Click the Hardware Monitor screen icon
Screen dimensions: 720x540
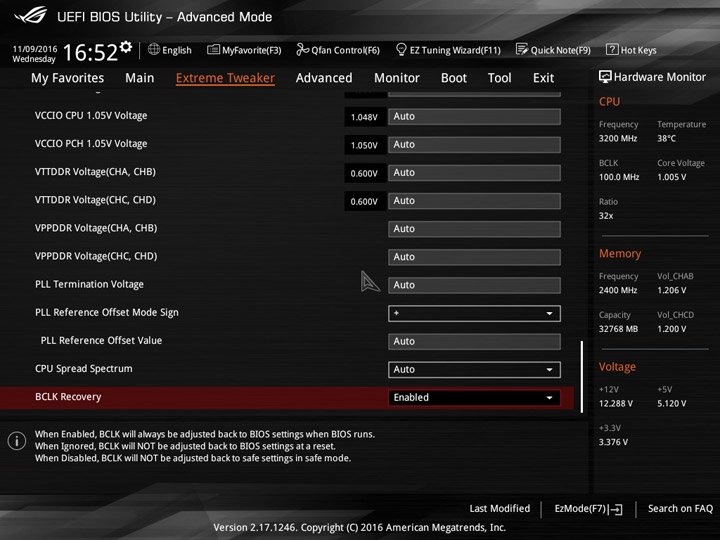pos(605,77)
